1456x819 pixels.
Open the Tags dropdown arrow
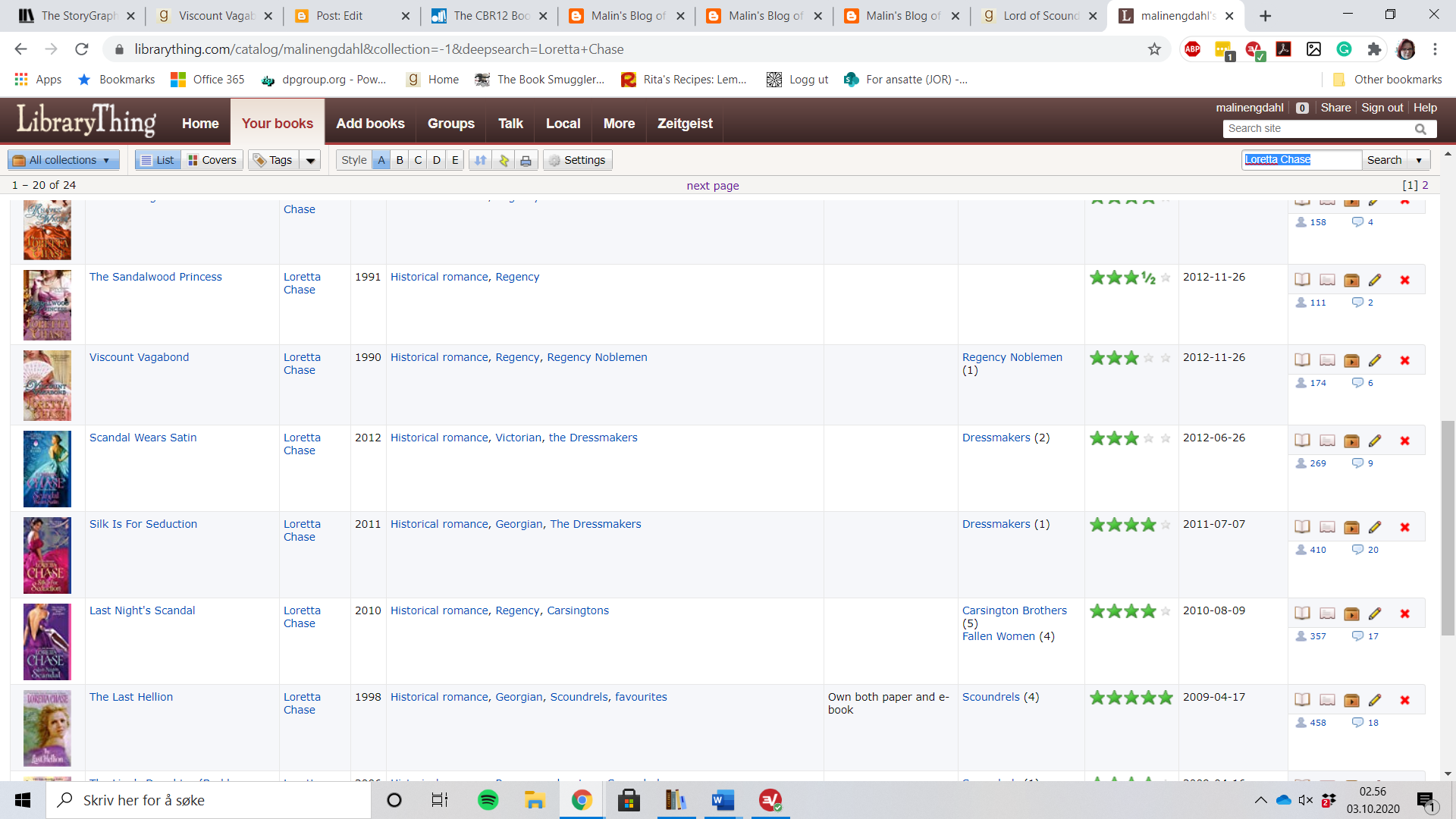310,160
